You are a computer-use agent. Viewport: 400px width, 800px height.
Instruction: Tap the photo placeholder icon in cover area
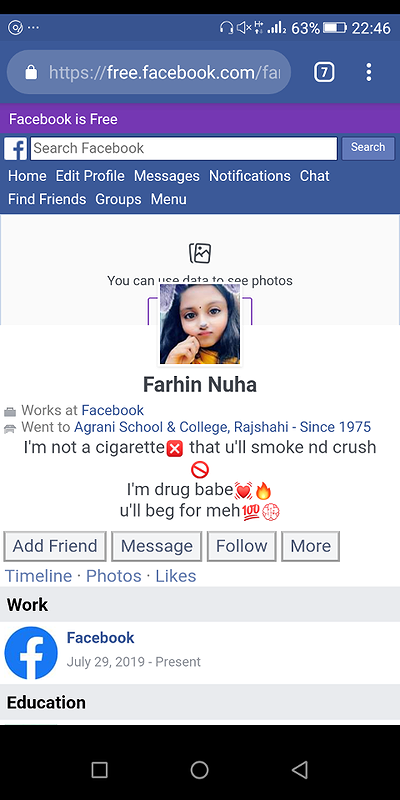(x=200, y=253)
